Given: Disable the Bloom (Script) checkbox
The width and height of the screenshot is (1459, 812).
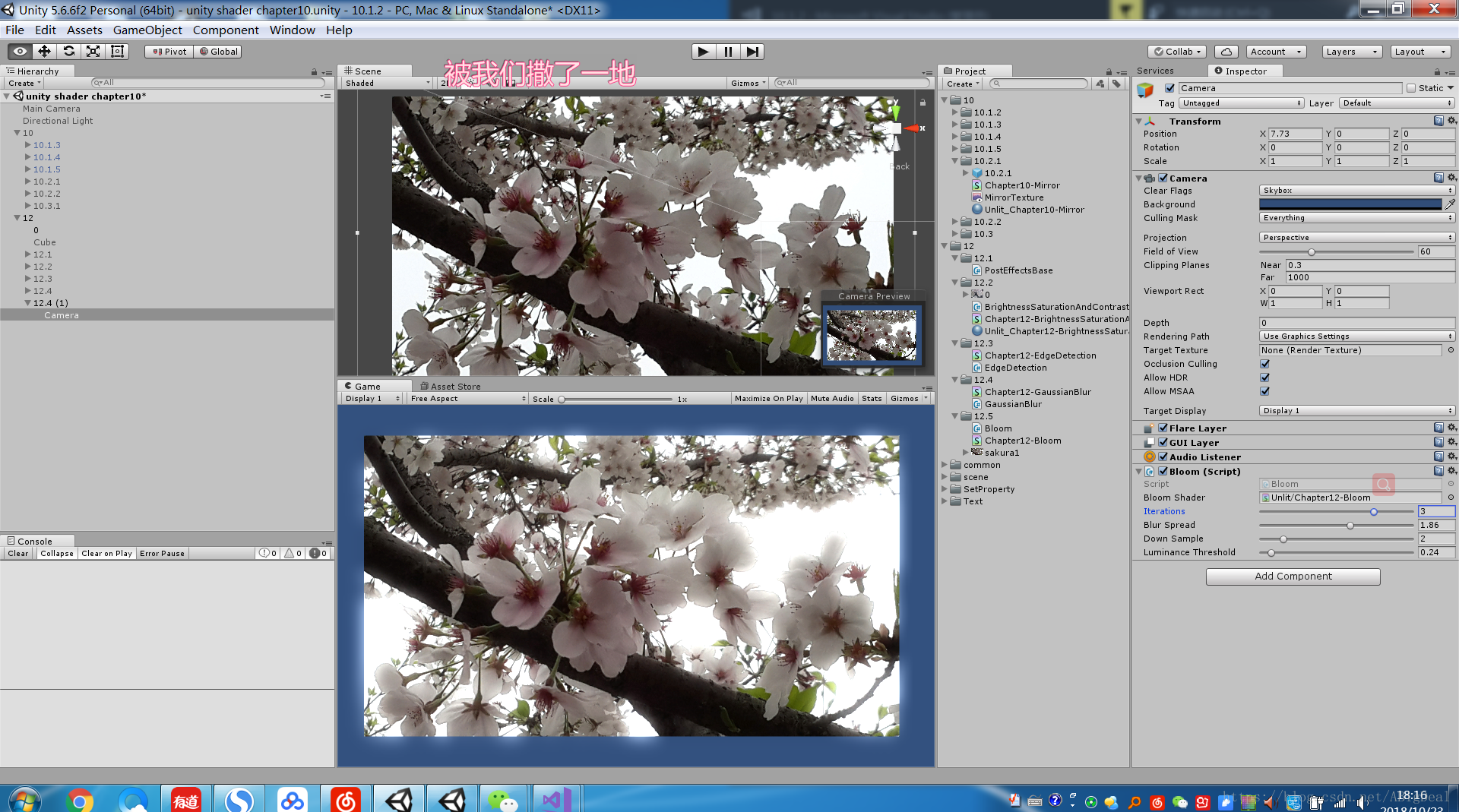Looking at the screenshot, I should pos(1163,471).
